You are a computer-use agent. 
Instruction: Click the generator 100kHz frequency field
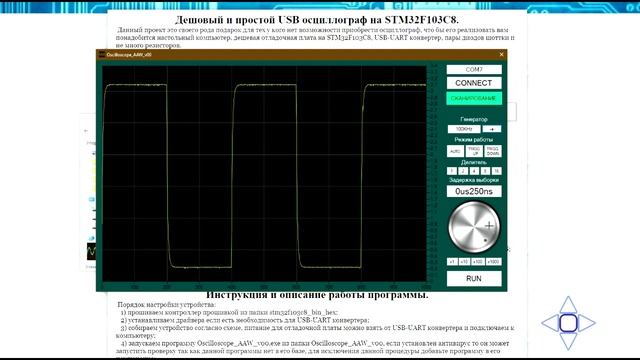point(464,129)
